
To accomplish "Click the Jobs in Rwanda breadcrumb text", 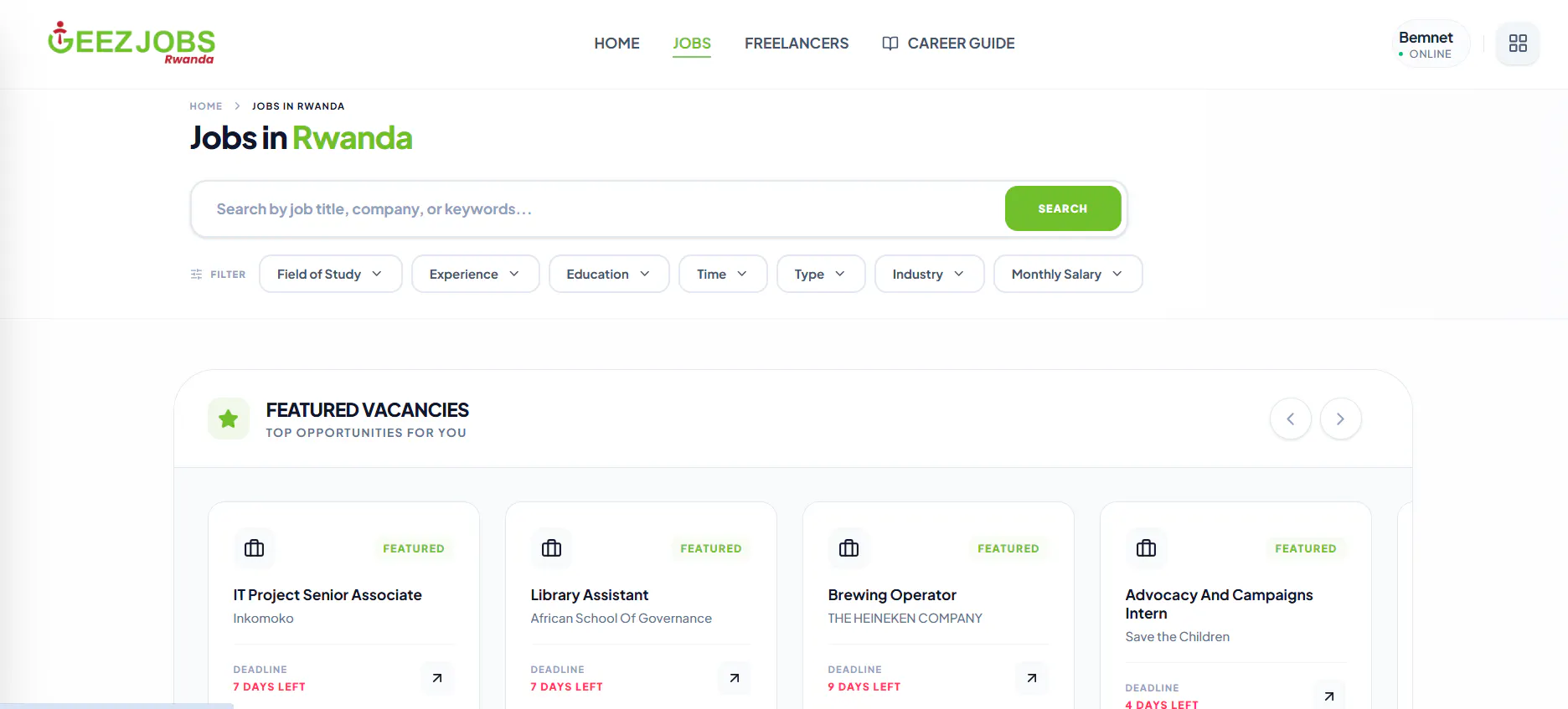I will (x=298, y=106).
